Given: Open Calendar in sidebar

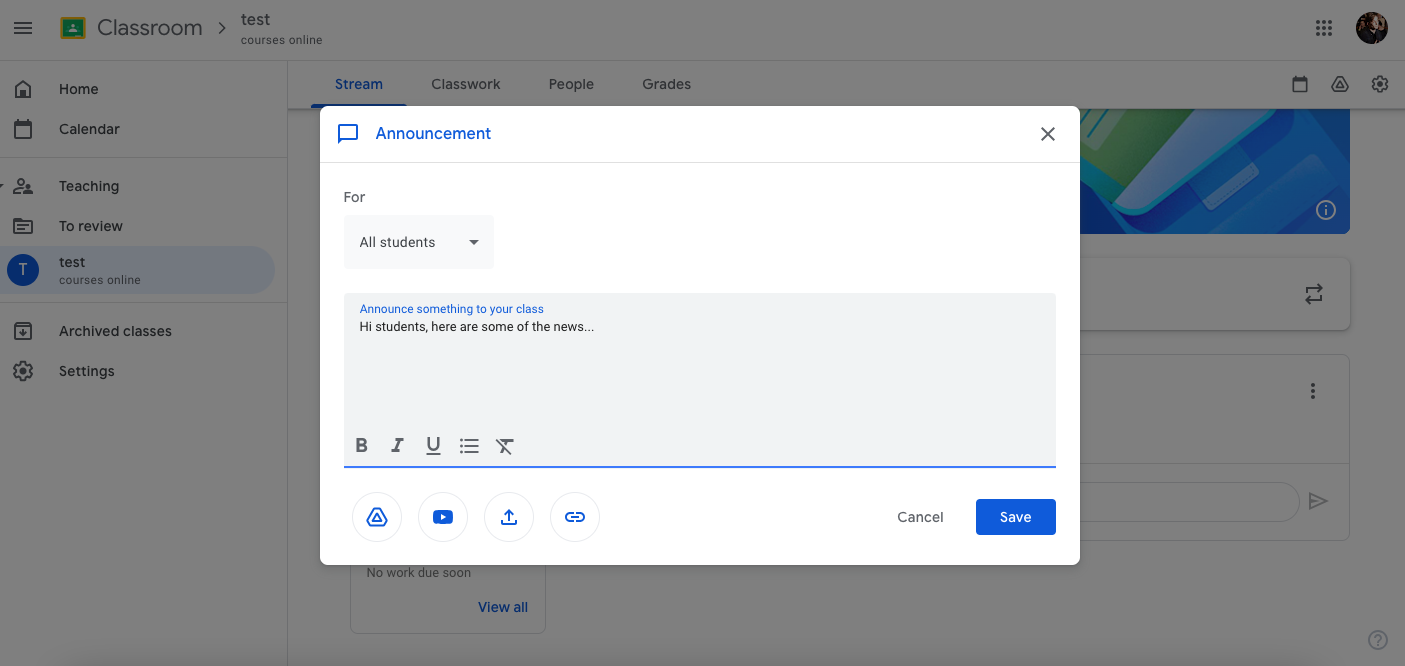Looking at the screenshot, I should tap(137, 129).
